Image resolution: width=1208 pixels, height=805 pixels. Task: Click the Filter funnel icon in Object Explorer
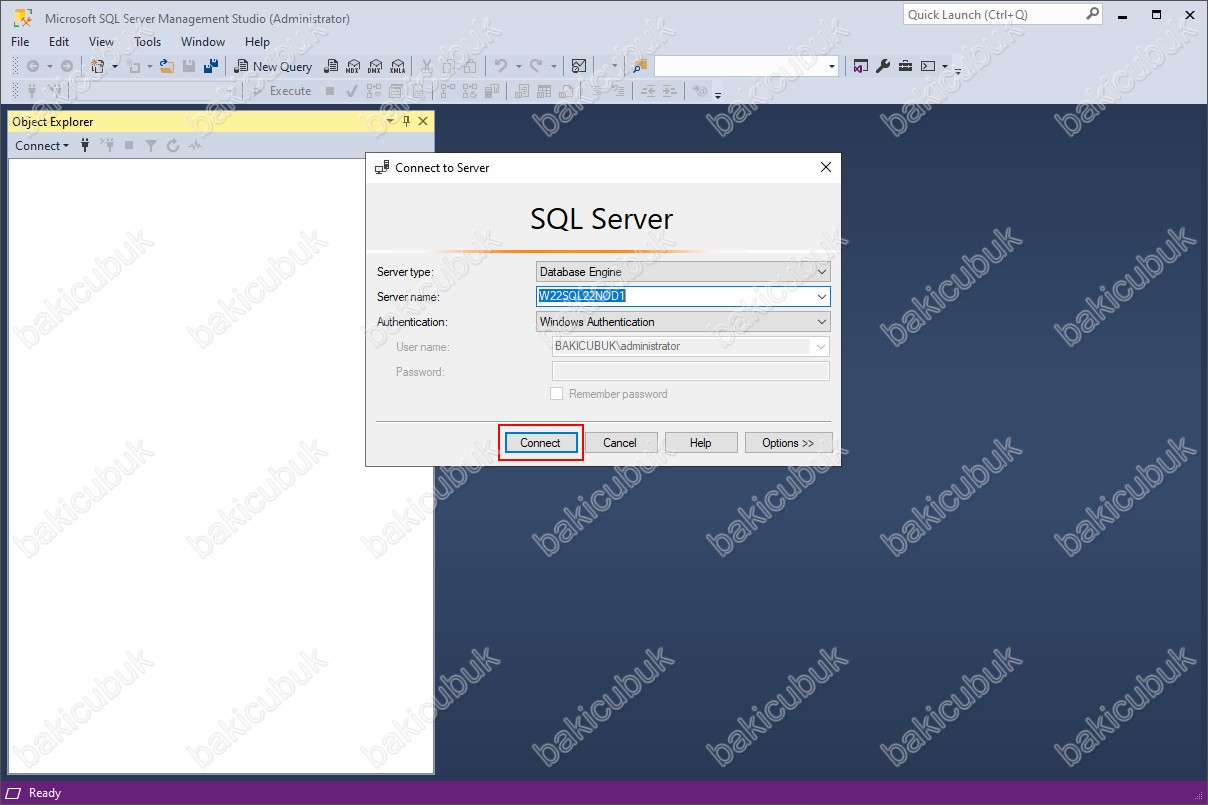[151, 146]
